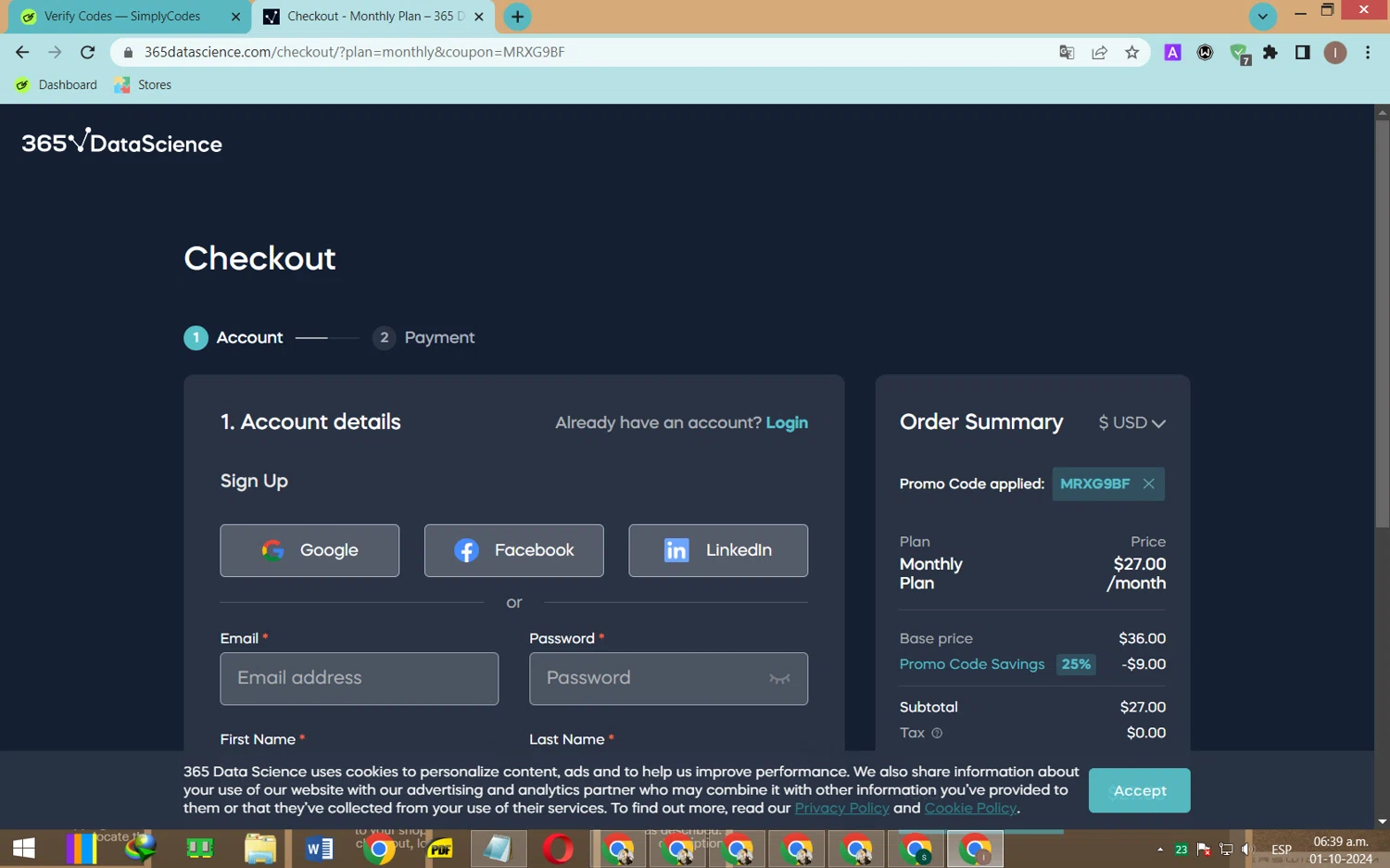Click the Payment step 2 indicator
Screen dimensions: 1390x868
click(x=423, y=337)
